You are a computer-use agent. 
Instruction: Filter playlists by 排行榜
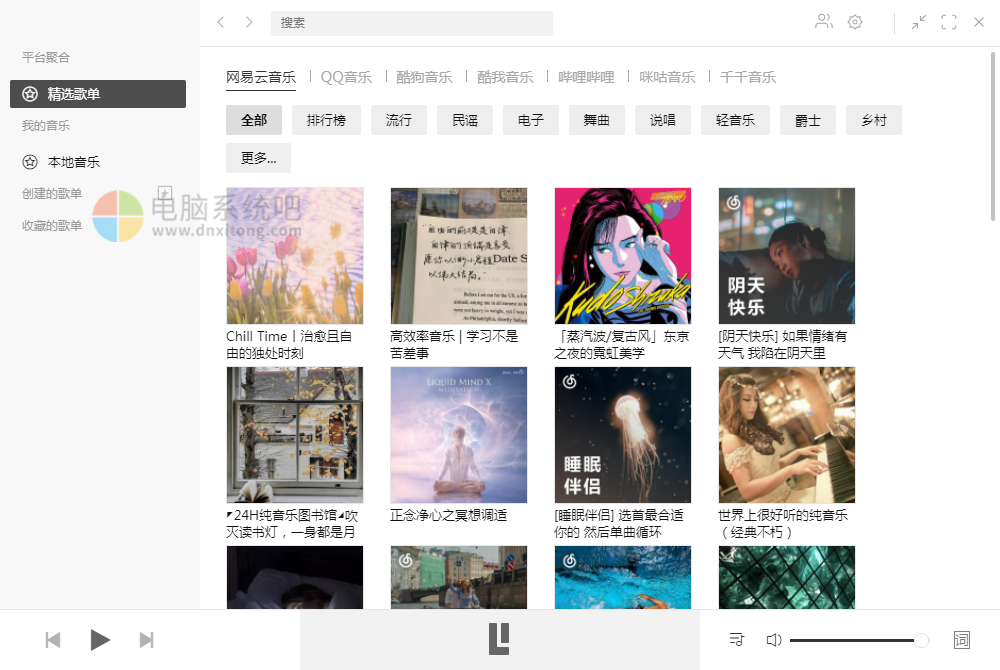tap(326, 120)
